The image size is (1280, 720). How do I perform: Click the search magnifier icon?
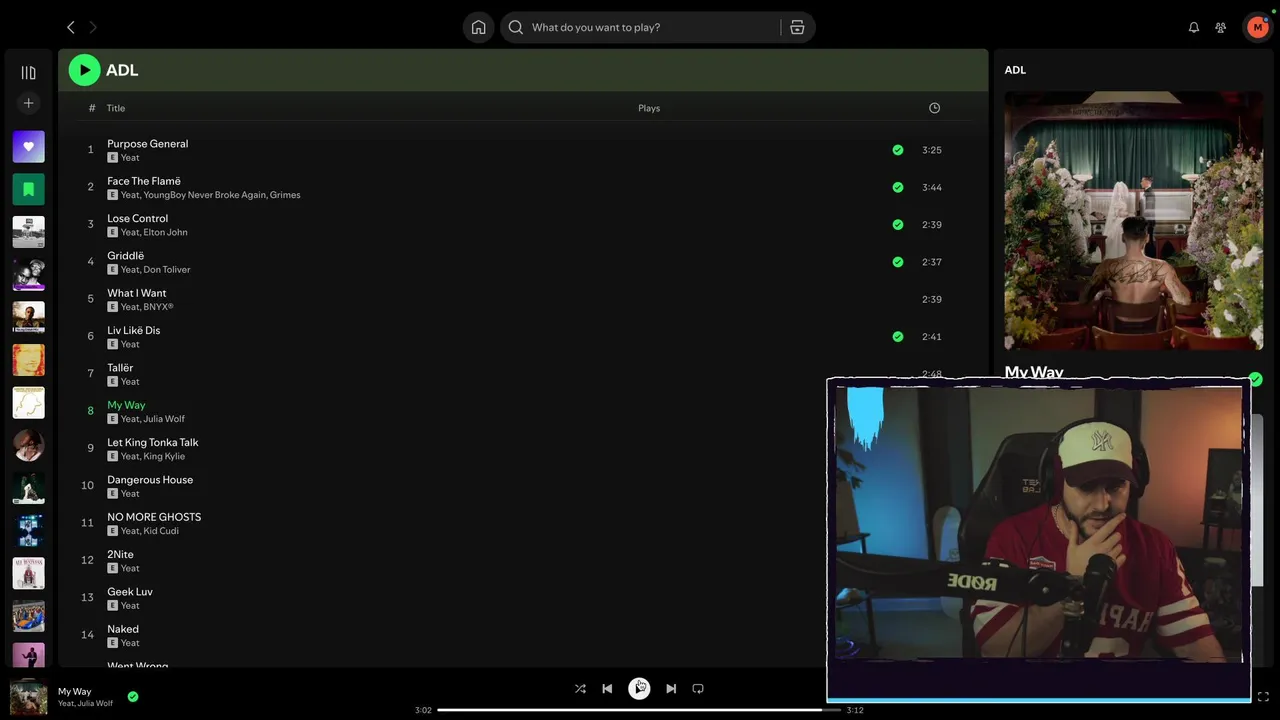click(516, 27)
